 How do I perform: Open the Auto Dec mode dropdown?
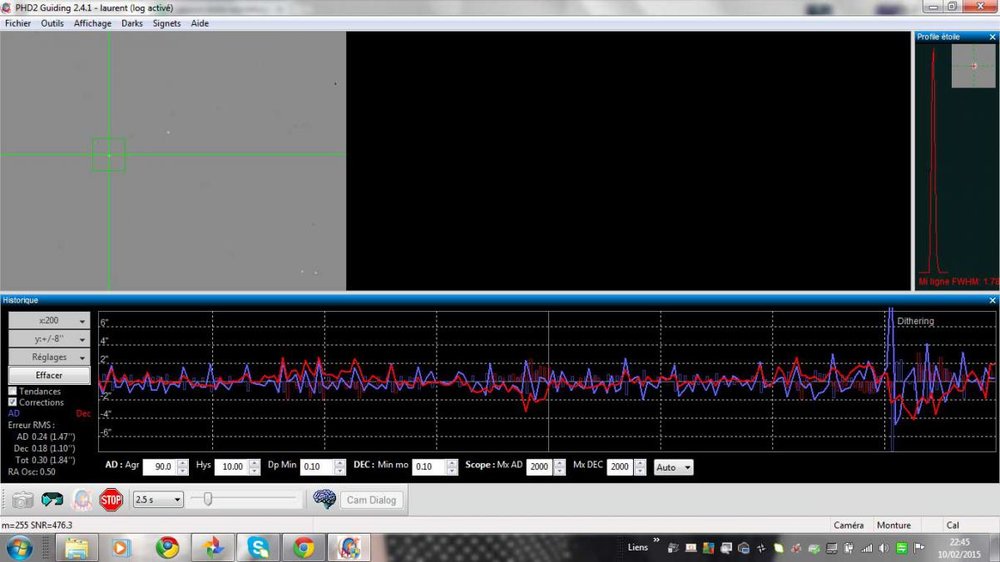point(673,468)
